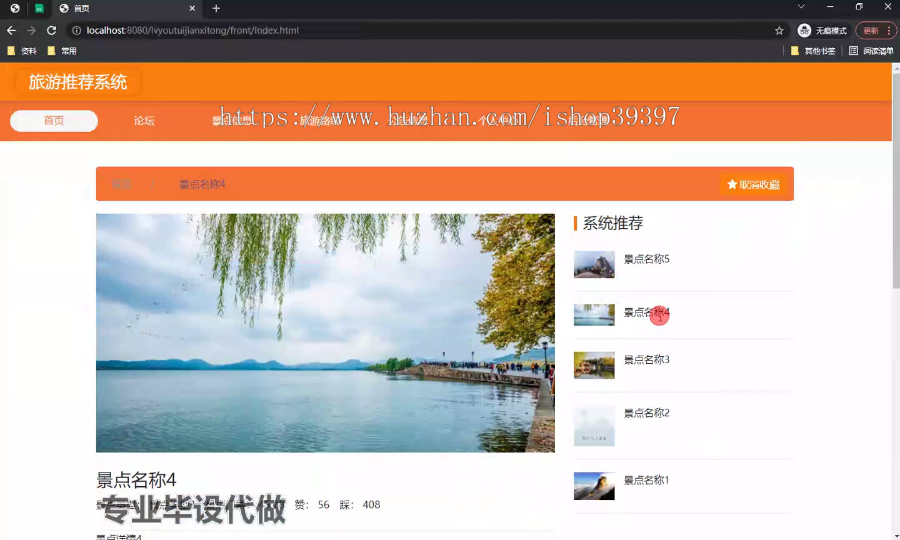Click the 景点名称5 mountain thumbnail
The height and width of the screenshot is (540, 900).
pos(594,264)
